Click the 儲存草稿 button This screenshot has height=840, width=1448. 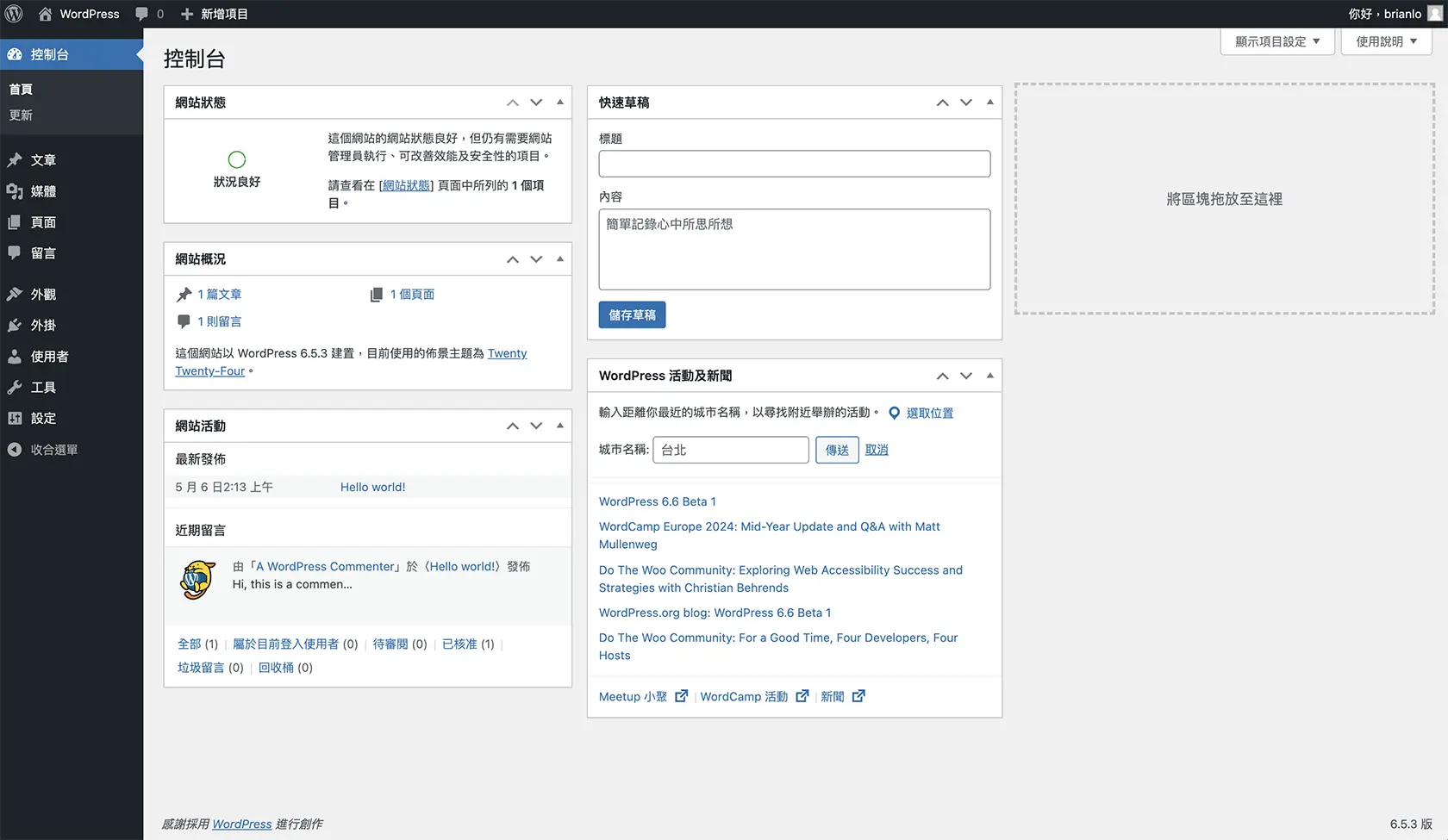point(632,314)
